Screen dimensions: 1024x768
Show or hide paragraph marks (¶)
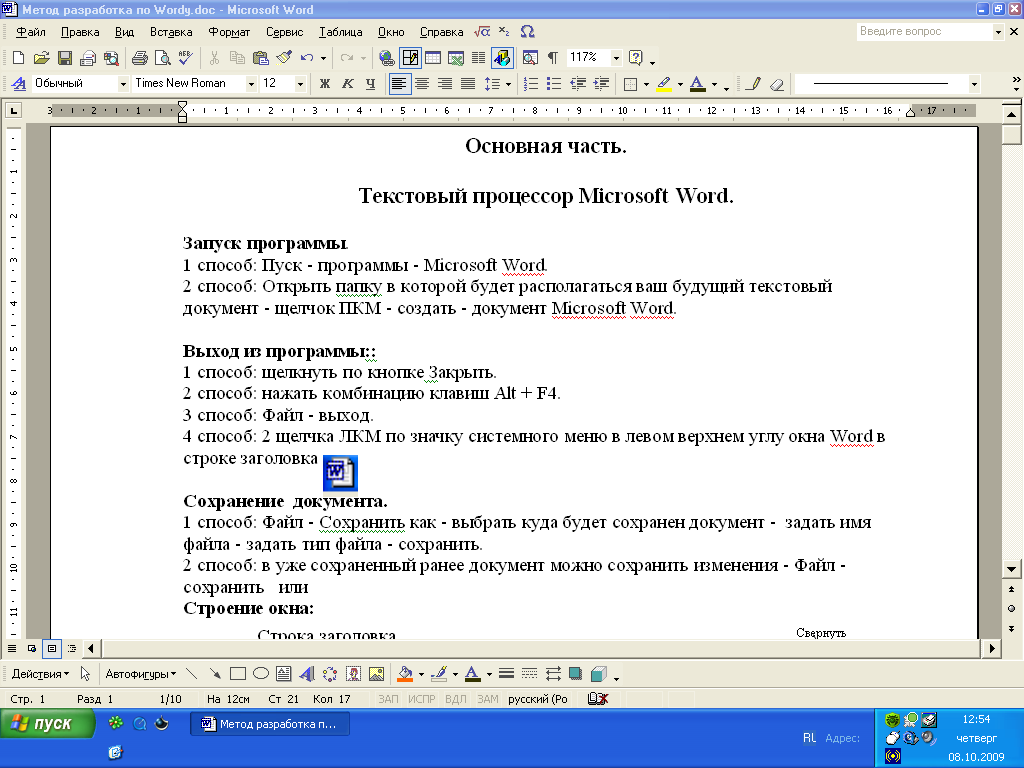[552, 58]
